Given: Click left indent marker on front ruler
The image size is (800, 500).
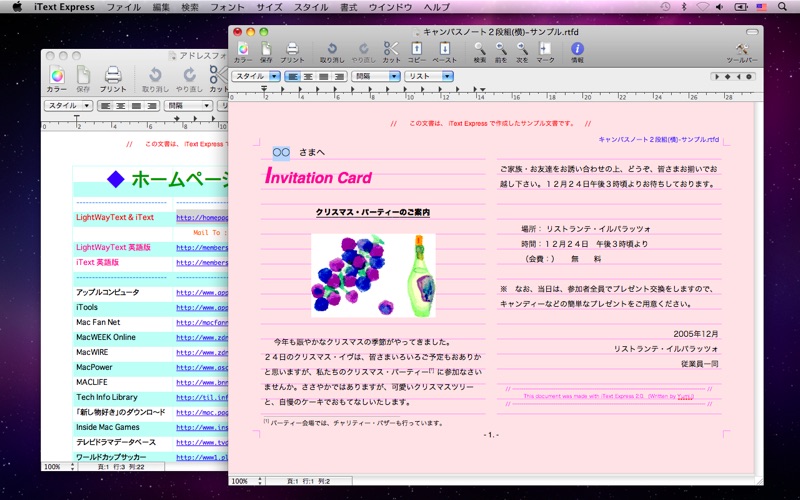Looking at the screenshot, I should (x=264, y=89).
